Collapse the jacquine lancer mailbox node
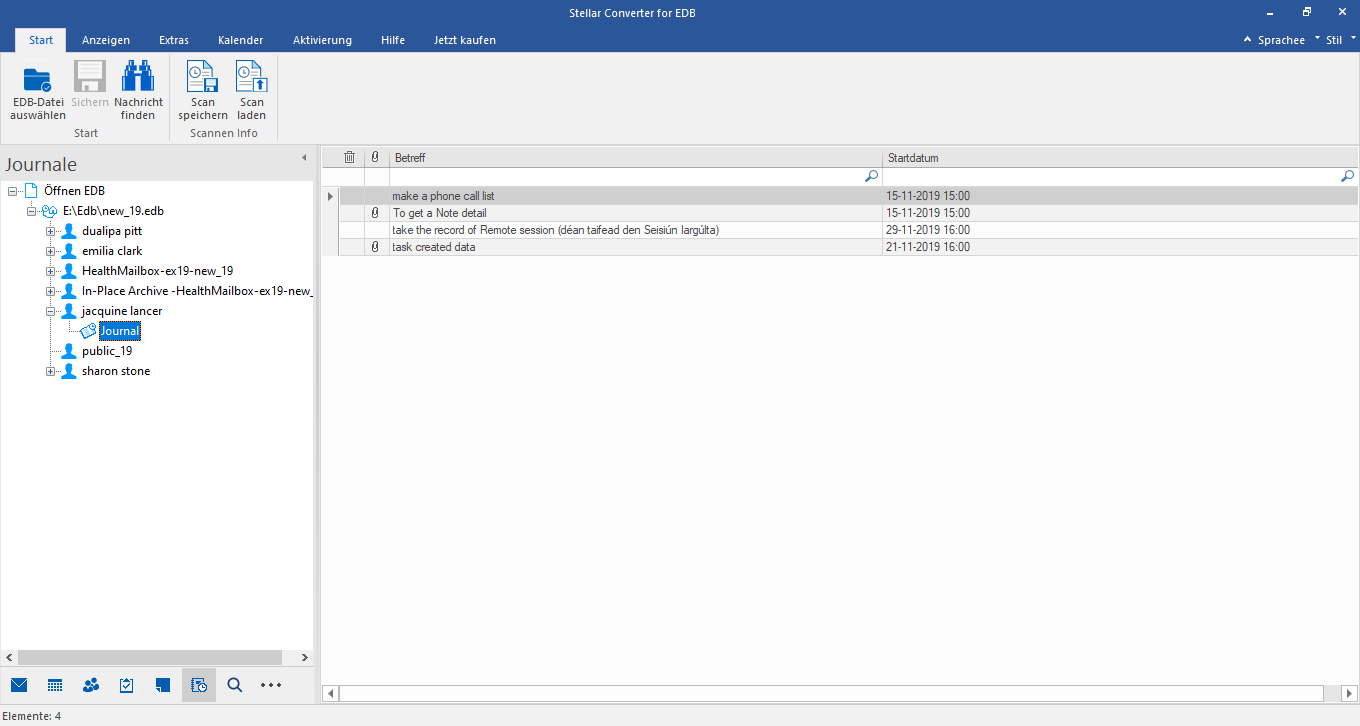This screenshot has height=726, width=1360. pos(50,311)
